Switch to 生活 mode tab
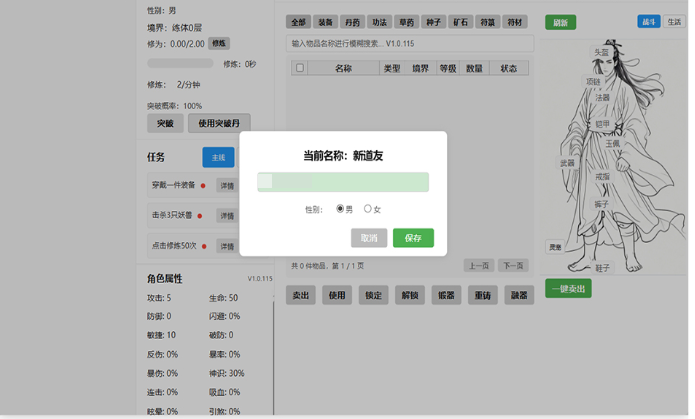Image resolution: width=695 pixels, height=419 pixels. (x=674, y=22)
